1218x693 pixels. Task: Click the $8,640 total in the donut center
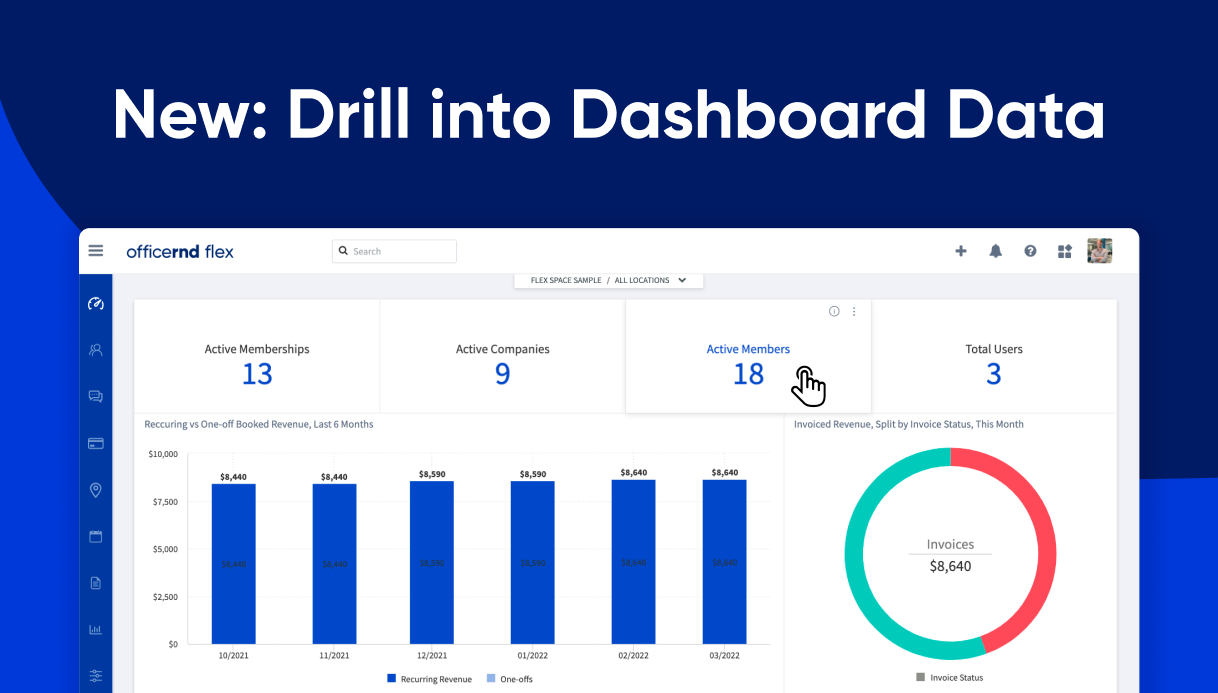[950, 566]
